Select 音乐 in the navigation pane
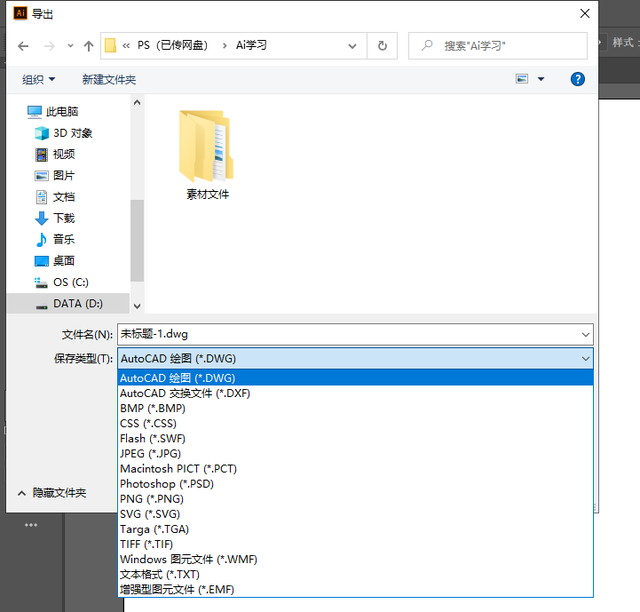The width and height of the screenshot is (640, 612). [55, 239]
